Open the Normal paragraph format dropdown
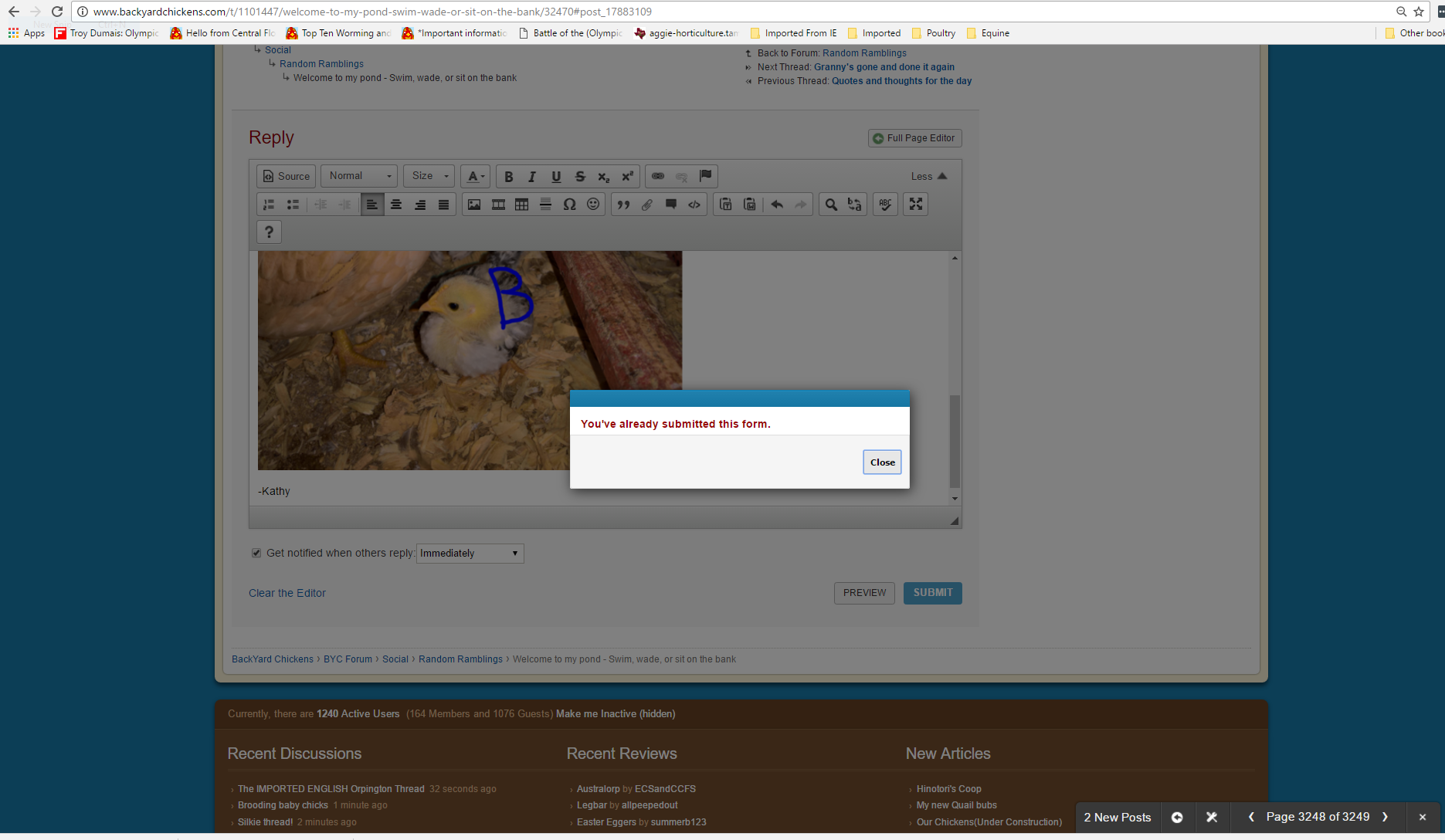The image size is (1445, 840). [x=360, y=177]
